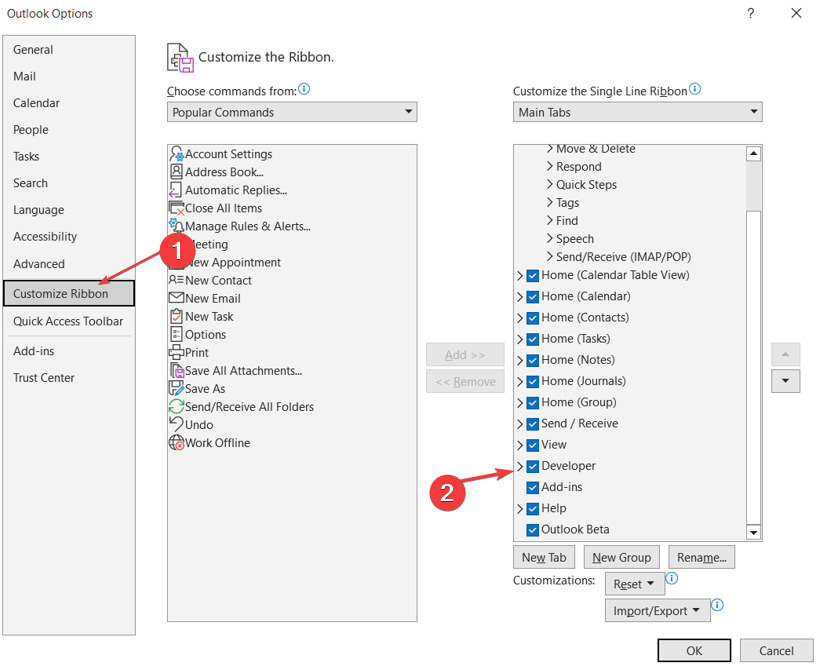Expand the Home (Journals) tab node
Viewport: 816px width, 668px height.
[519, 381]
